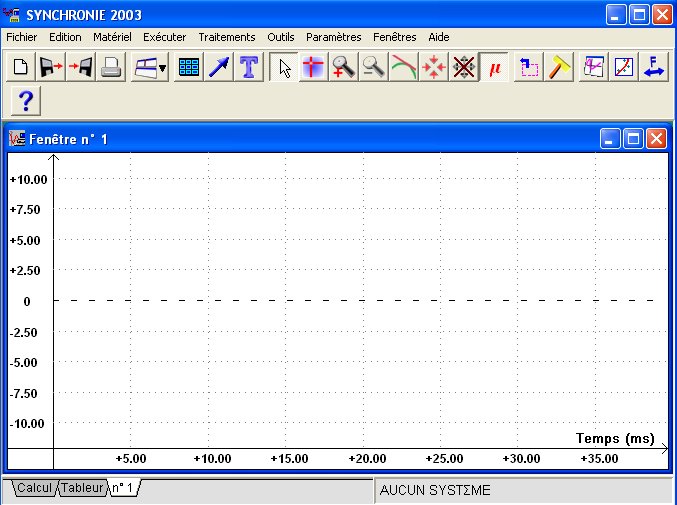Screen dimensions: 677x505
Task: Click the Temps (ms) axis label
Action: coord(615,438)
